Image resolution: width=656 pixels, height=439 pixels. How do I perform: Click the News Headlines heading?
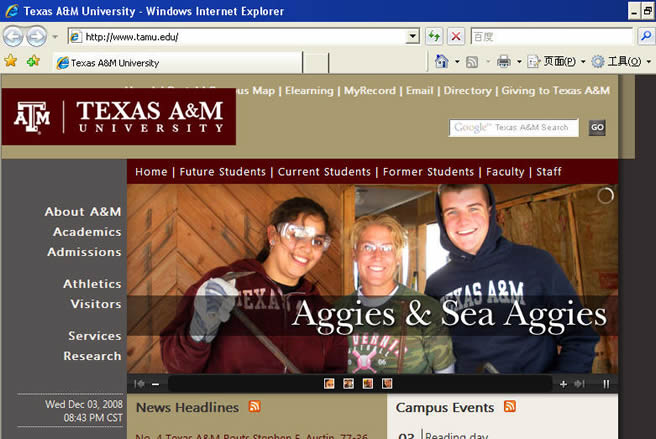tap(187, 408)
